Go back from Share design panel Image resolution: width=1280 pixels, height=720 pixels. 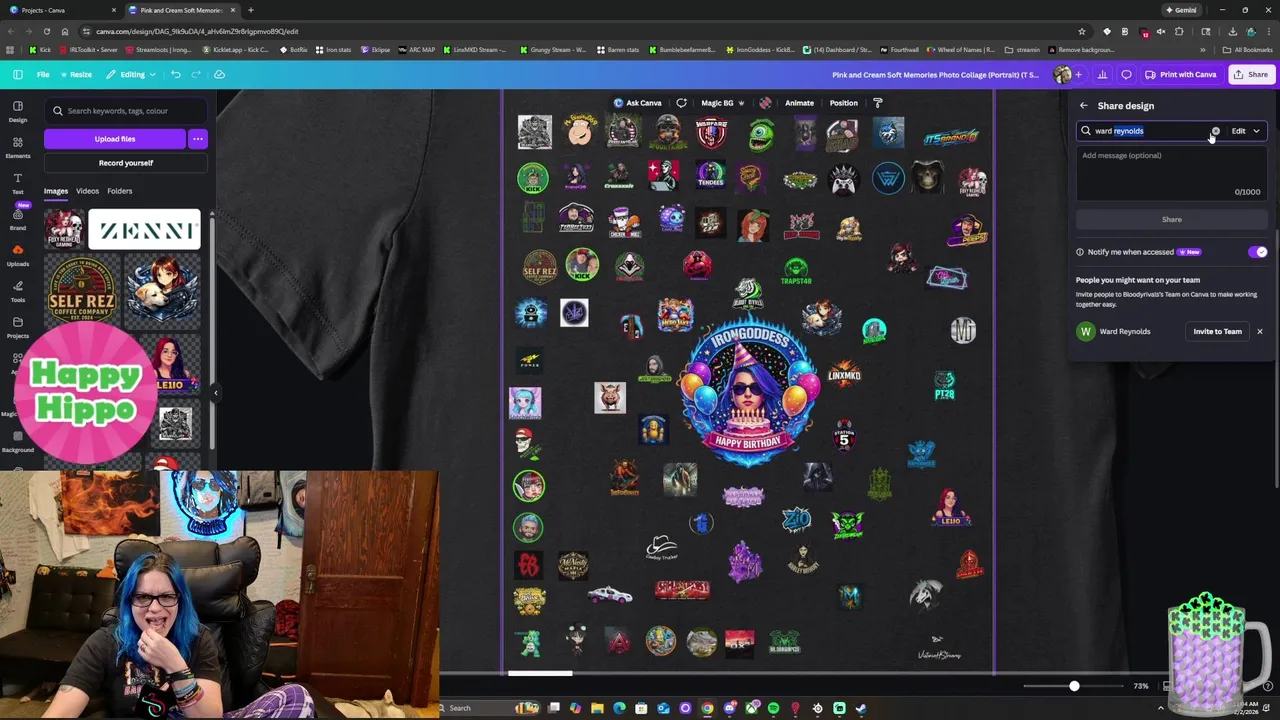pos(1084,105)
